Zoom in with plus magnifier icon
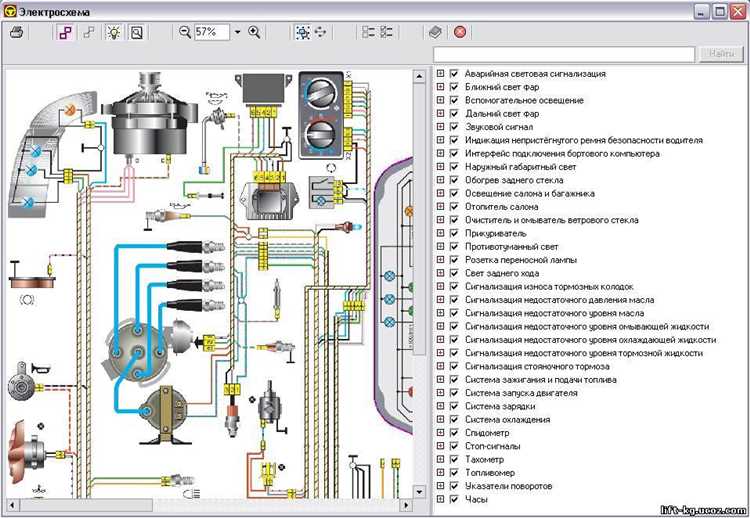Screen dimensions: 750x518 tap(254, 33)
